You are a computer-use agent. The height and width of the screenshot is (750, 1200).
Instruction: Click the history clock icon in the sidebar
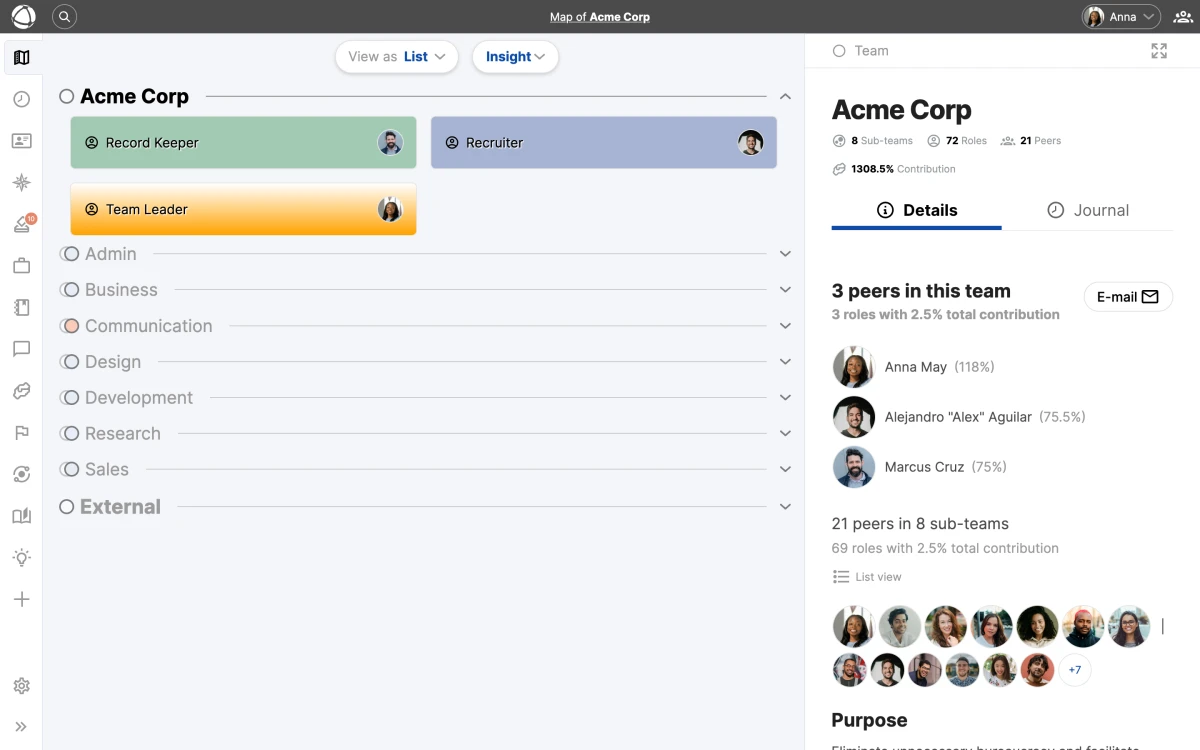click(x=22, y=99)
